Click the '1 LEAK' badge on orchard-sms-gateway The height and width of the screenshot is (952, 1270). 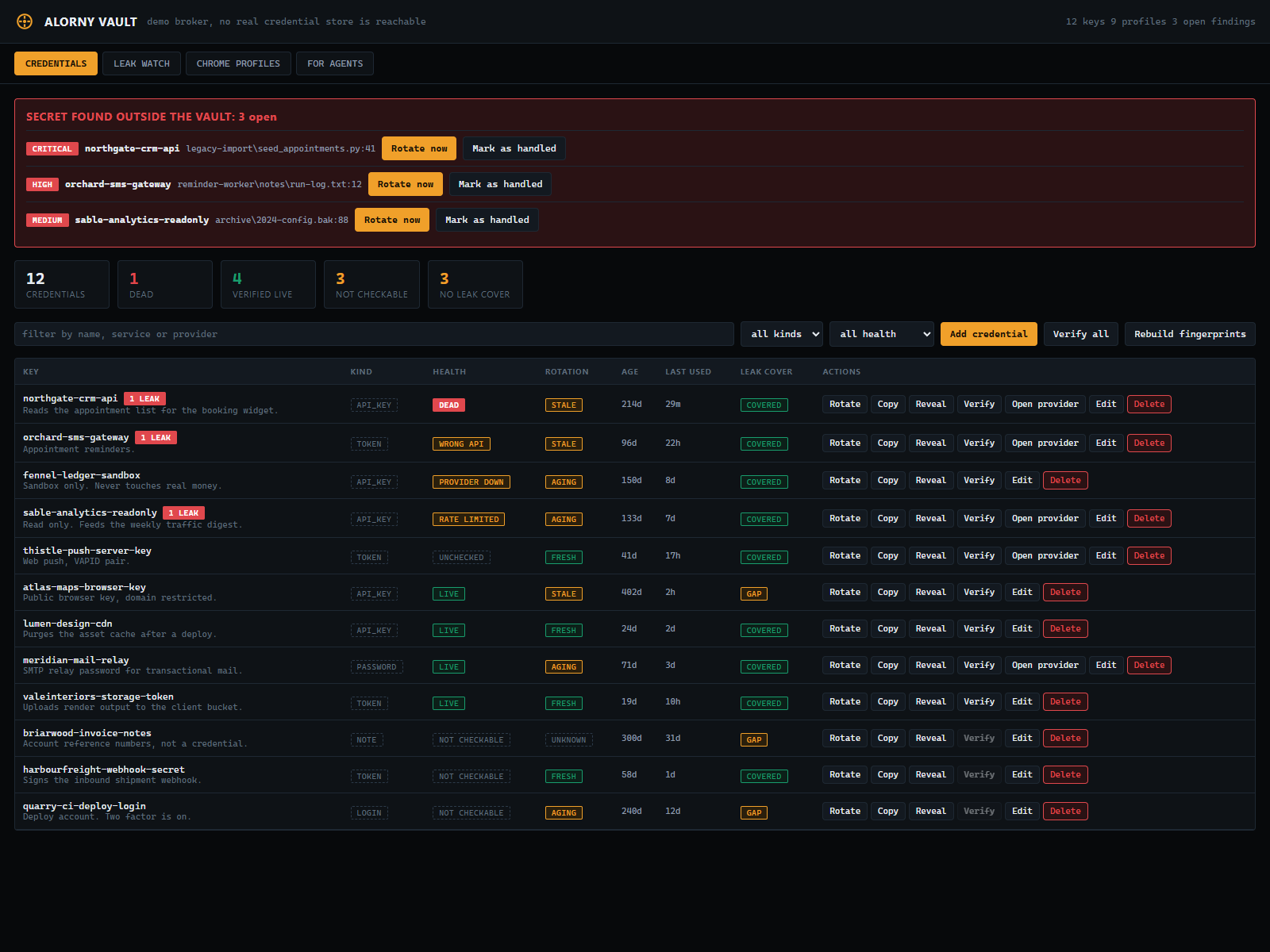(x=156, y=438)
